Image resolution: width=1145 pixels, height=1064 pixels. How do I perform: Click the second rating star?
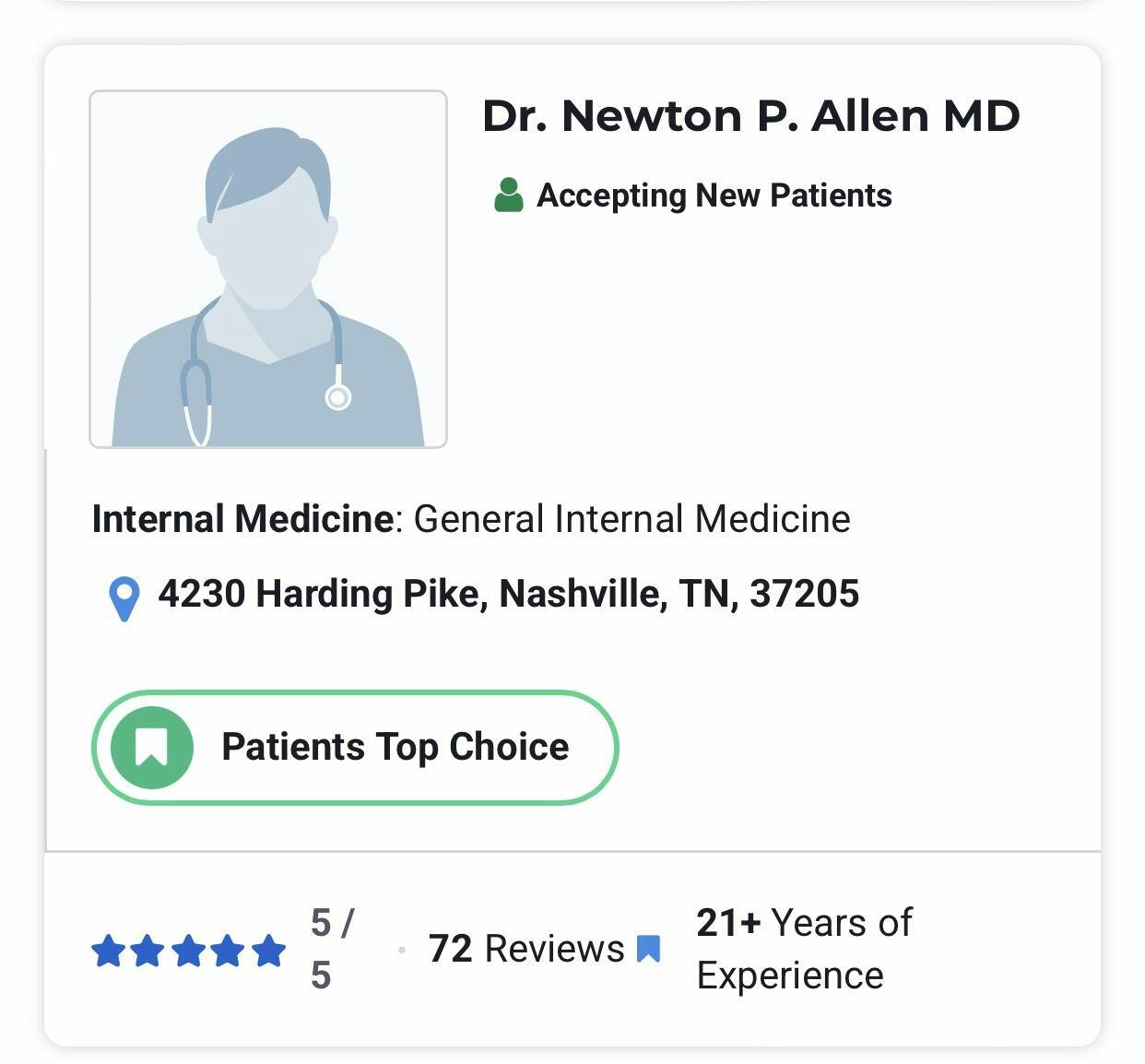pyautogui.click(x=148, y=951)
